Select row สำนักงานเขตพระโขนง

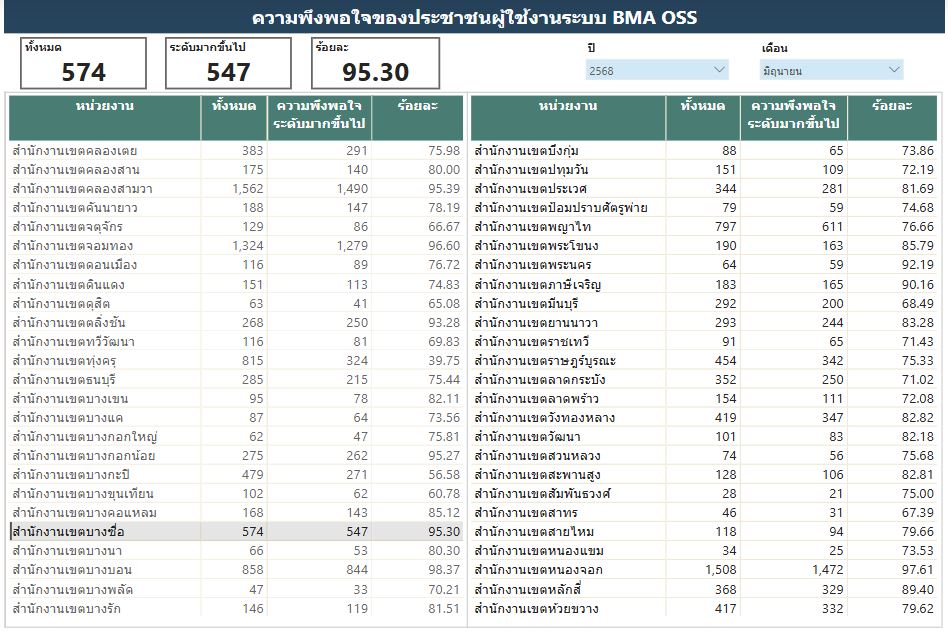click(x=704, y=246)
